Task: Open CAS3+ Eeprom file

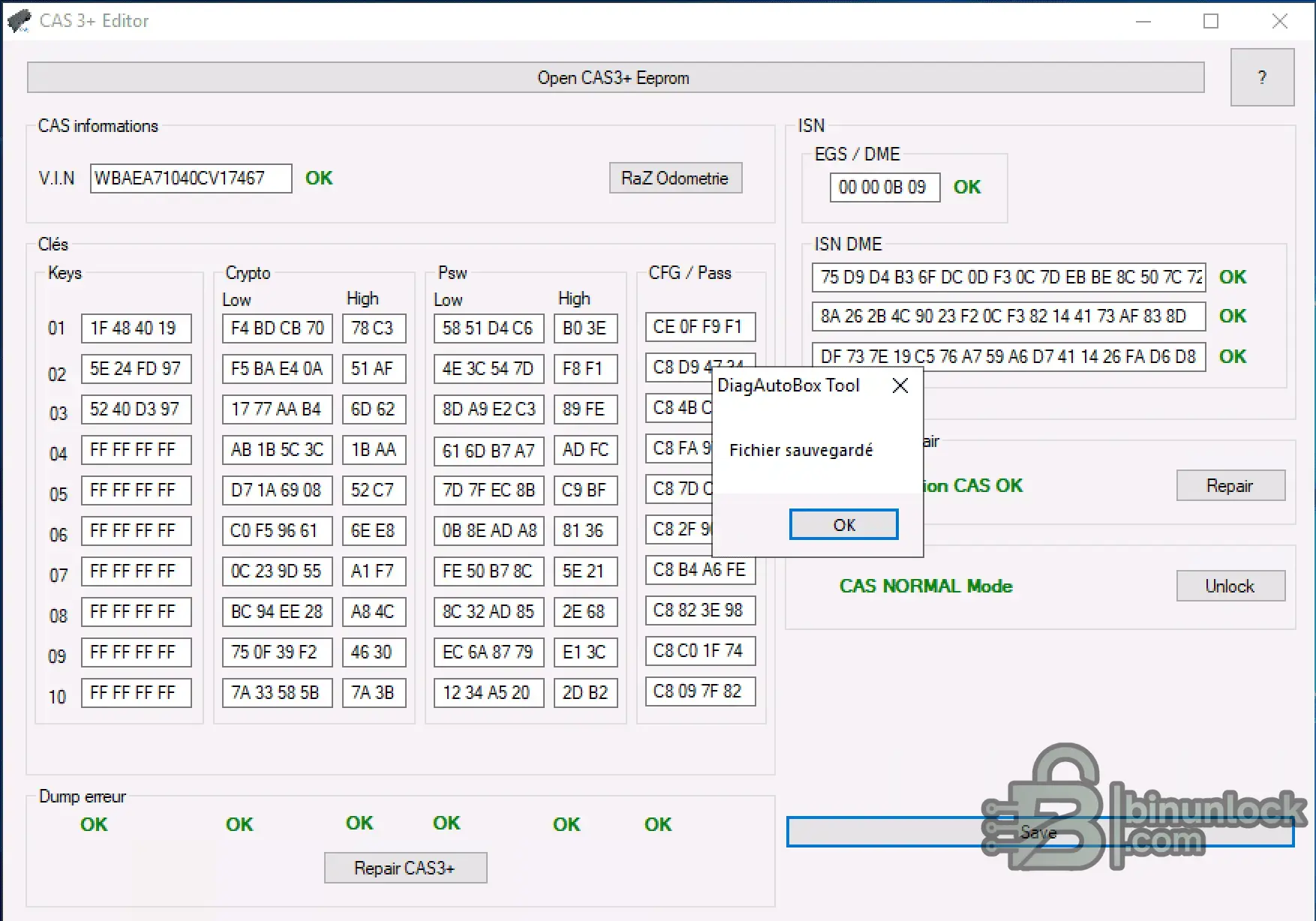Action: [x=616, y=78]
